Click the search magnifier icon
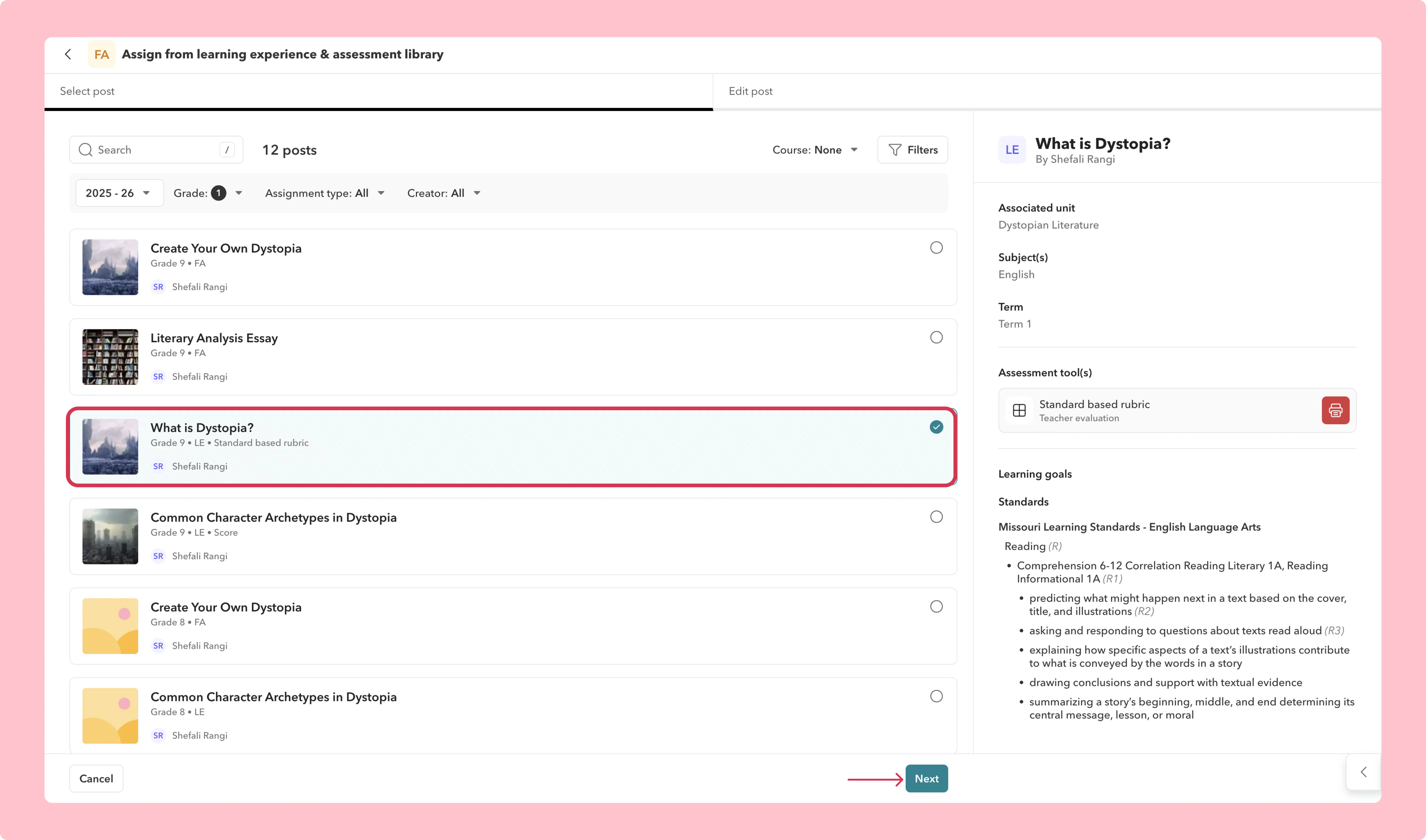The height and width of the screenshot is (840, 1426). point(85,149)
